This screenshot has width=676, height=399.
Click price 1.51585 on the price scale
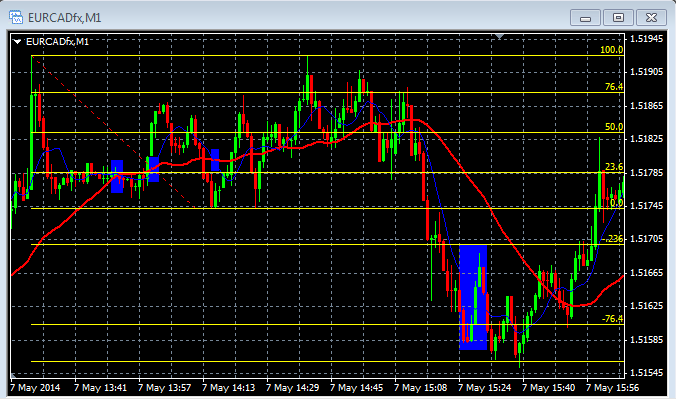pos(646,339)
